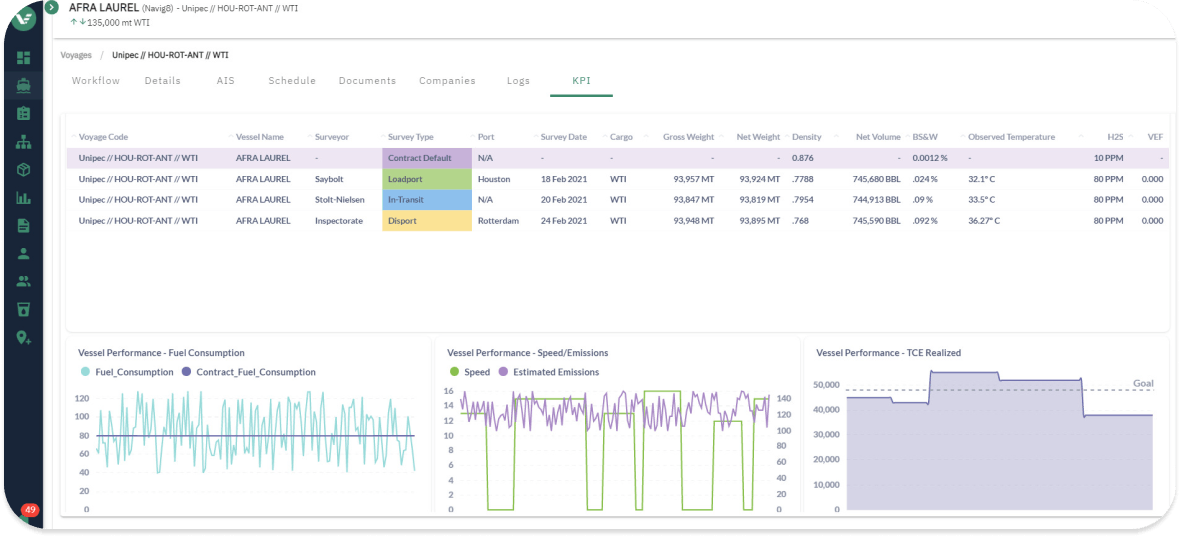Viewport: 1180px width, 537px height.
Task: Open the notification badge showing 49
Action: pyautogui.click(x=30, y=510)
